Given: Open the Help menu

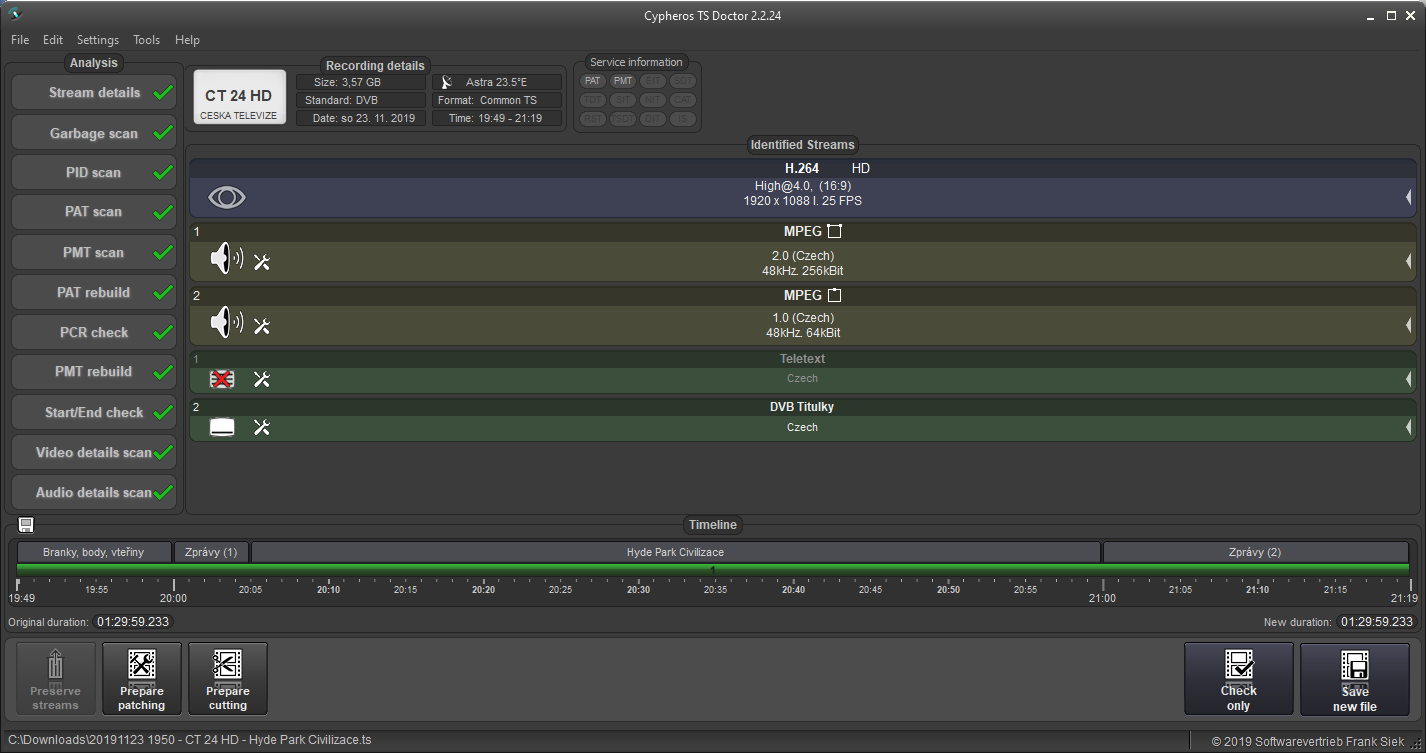Looking at the screenshot, I should [x=187, y=40].
